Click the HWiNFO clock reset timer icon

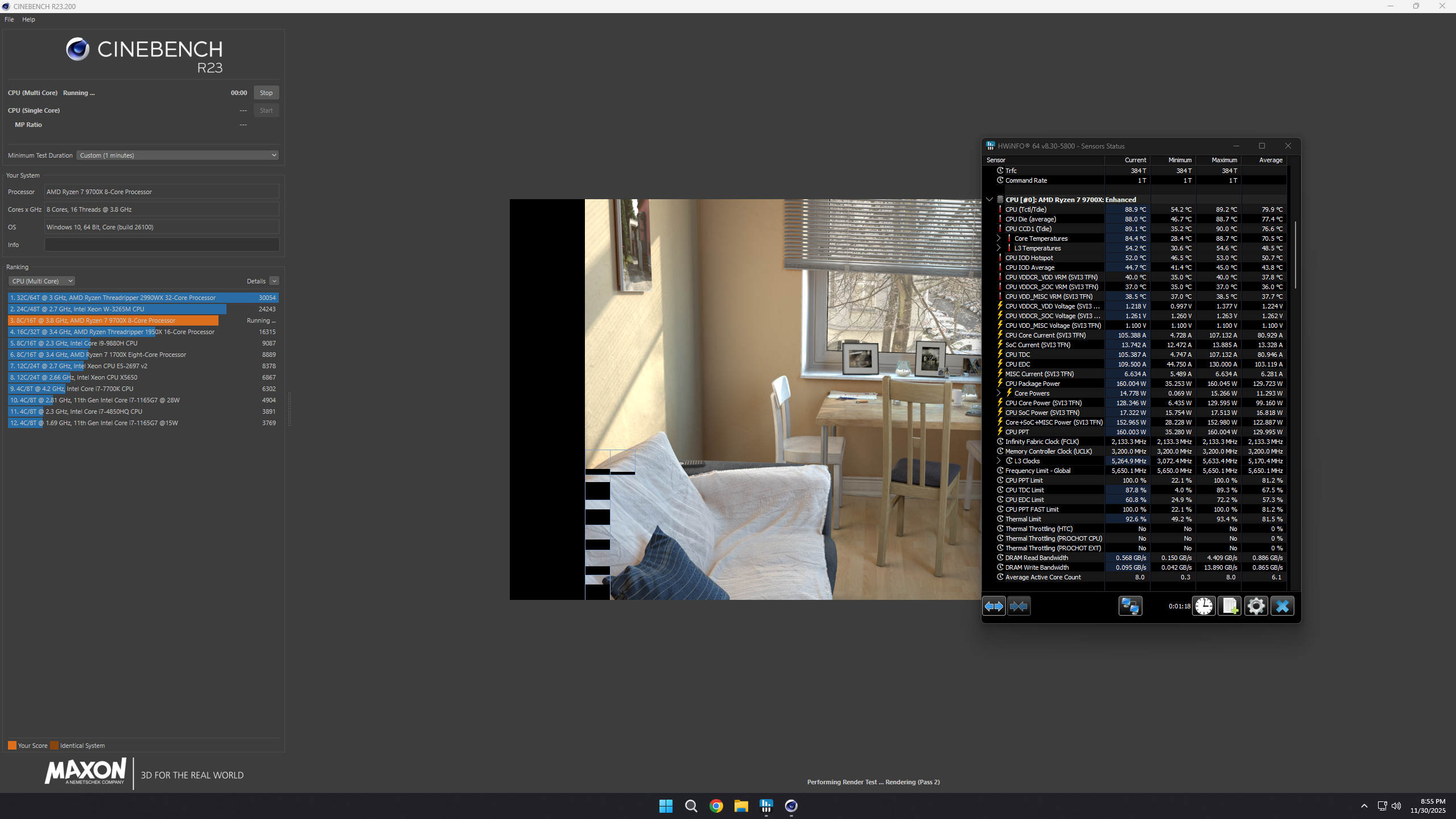(1203, 606)
